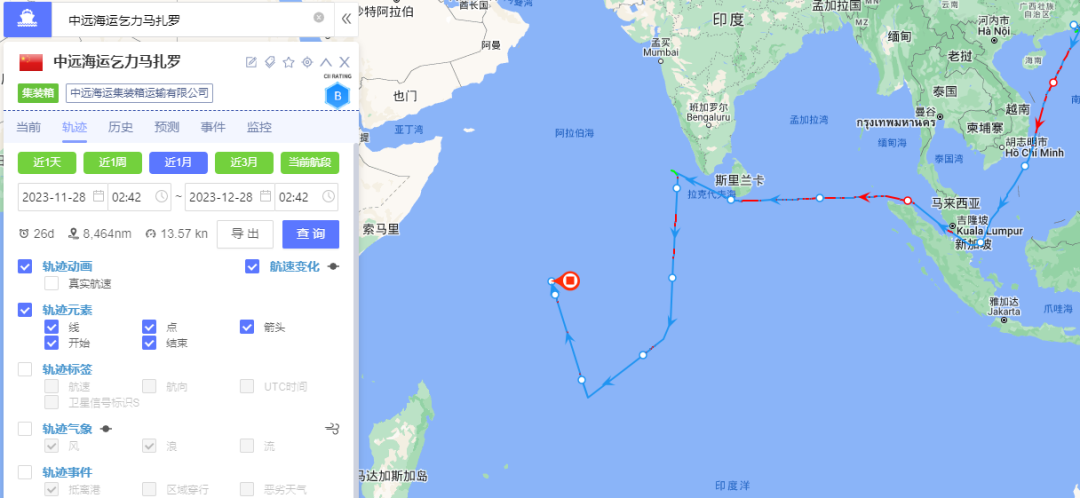This screenshot has width=1080, height=498.
Task: Click the ship icon beside search box
Action: tap(27, 19)
